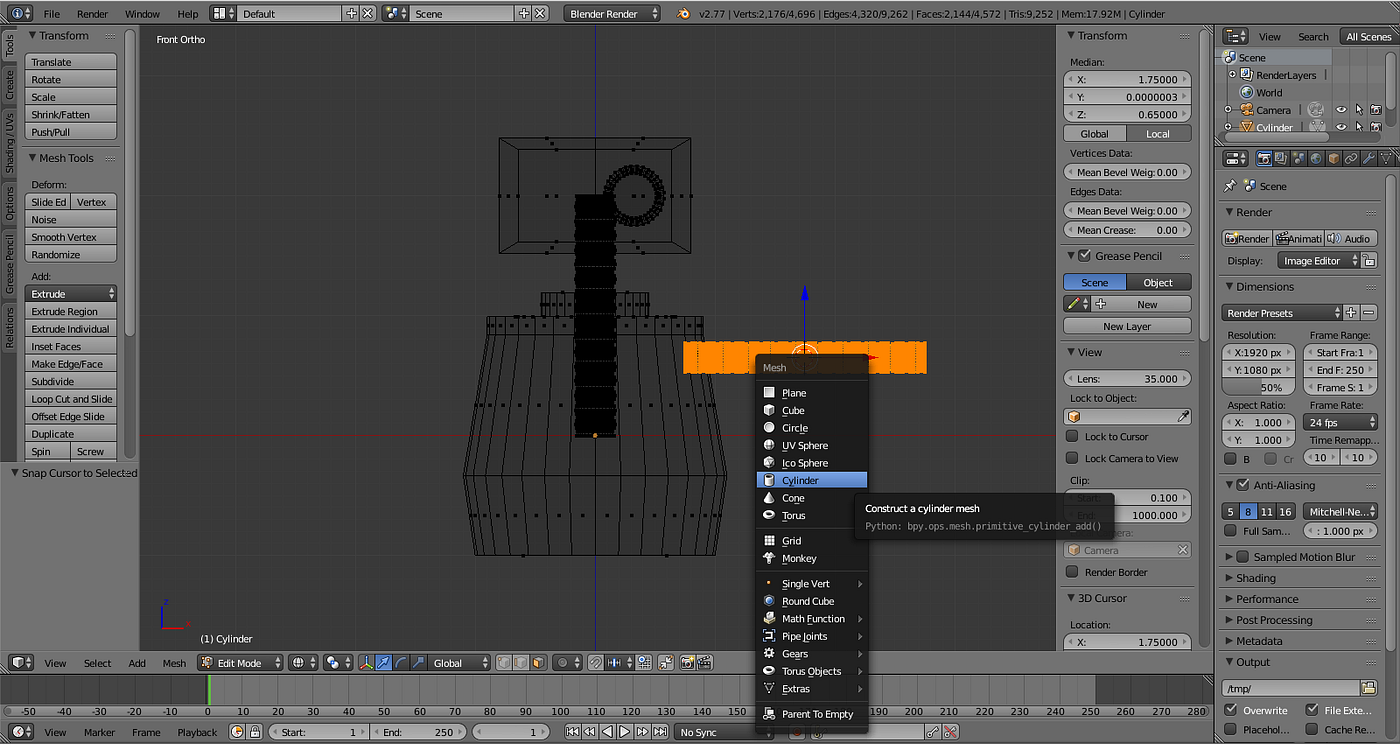Click the Translate button

tap(71, 62)
